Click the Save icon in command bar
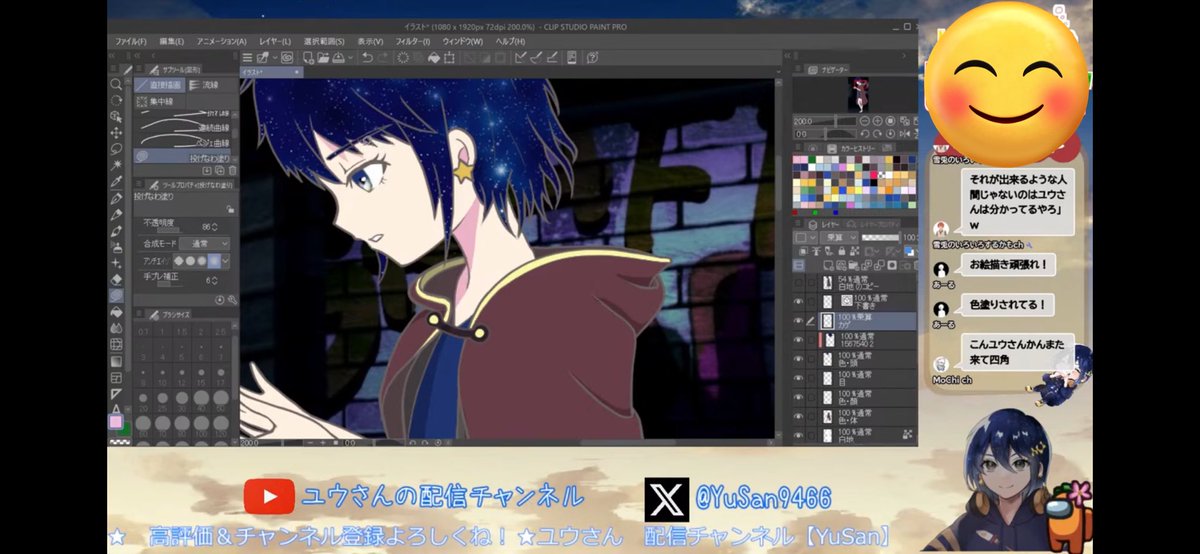Image resolution: width=1200 pixels, height=554 pixels. (338, 58)
